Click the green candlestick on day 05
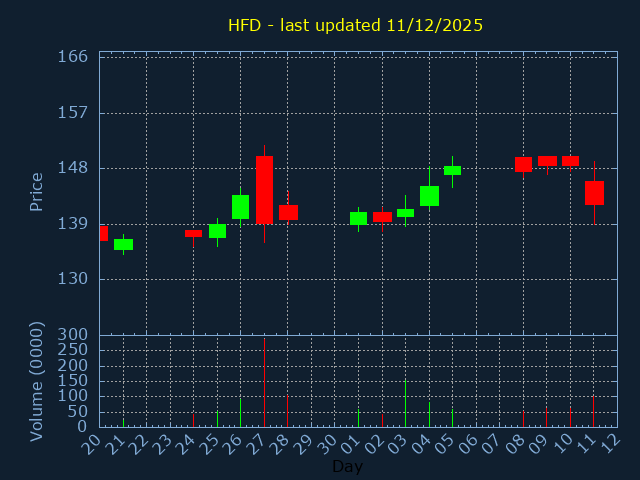Image resolution: width=640 pixels, height=480 pixels. pyautogui.click(x=452, y=171)
